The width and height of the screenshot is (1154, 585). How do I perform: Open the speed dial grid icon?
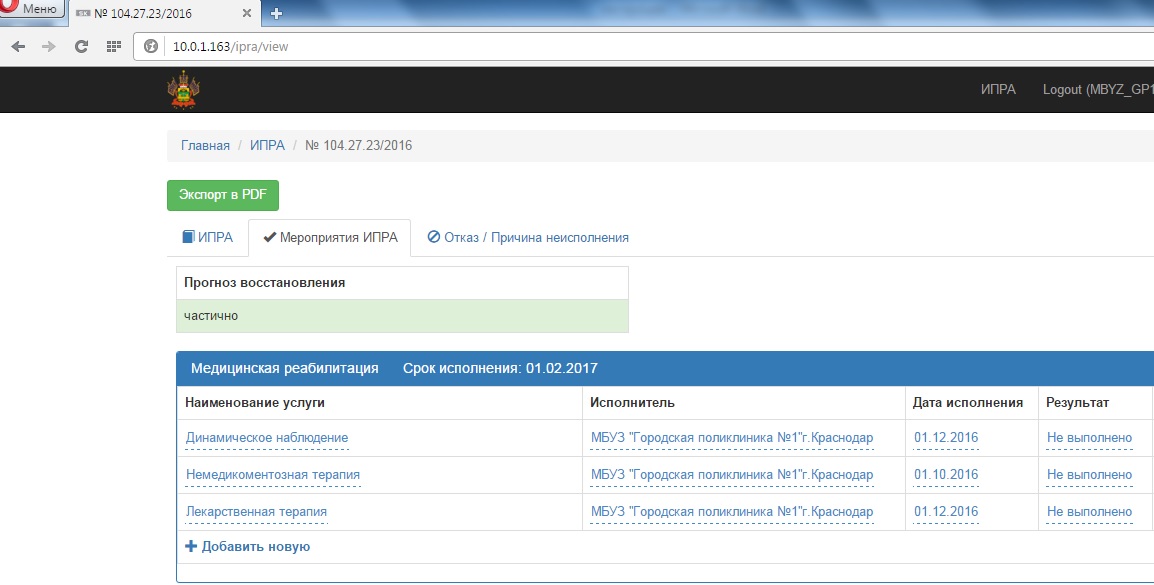[x=113, y=46]
